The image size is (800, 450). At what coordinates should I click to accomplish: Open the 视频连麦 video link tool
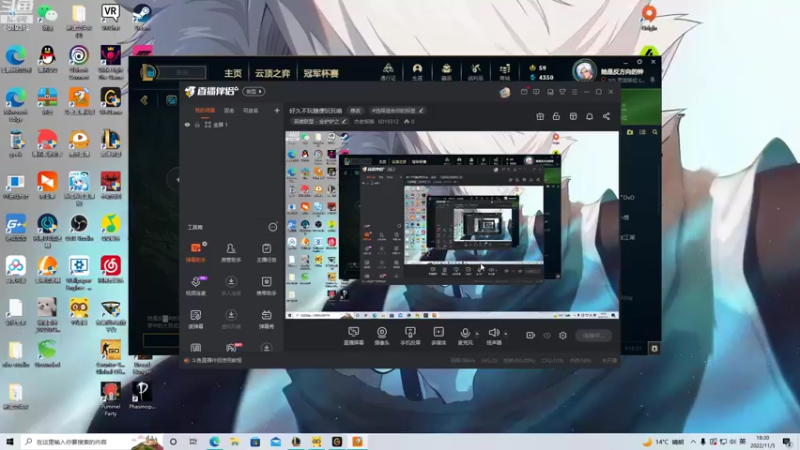click(196, 286)
